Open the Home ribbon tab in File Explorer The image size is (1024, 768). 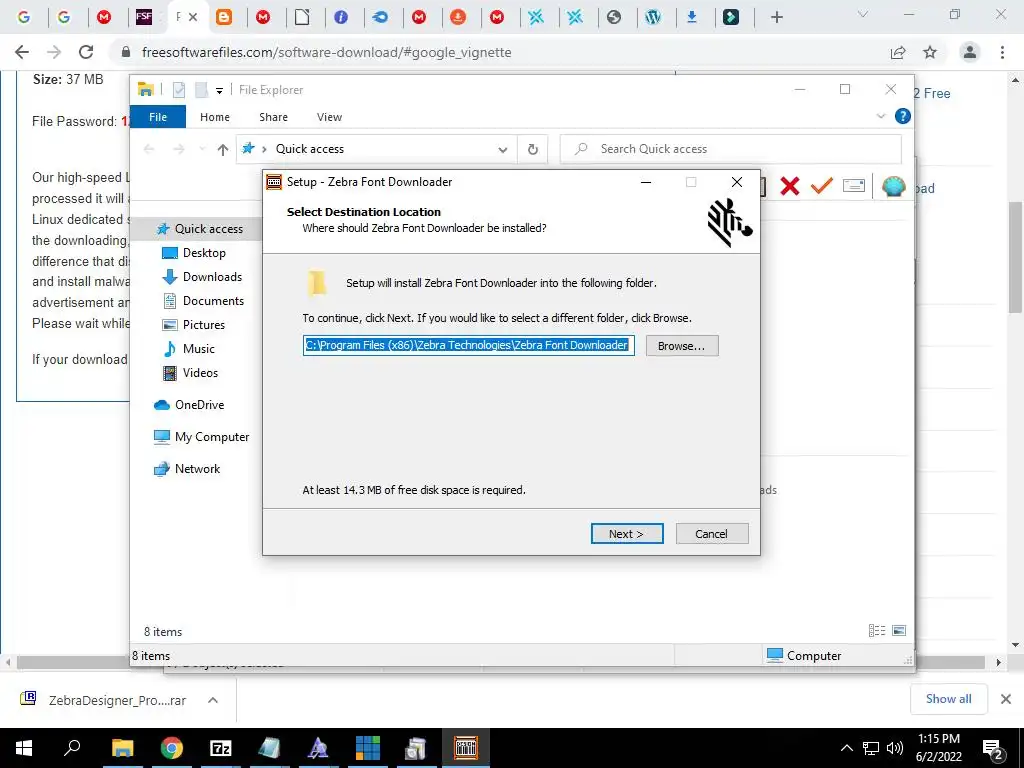pyautogui.click(x=215, y=117)
